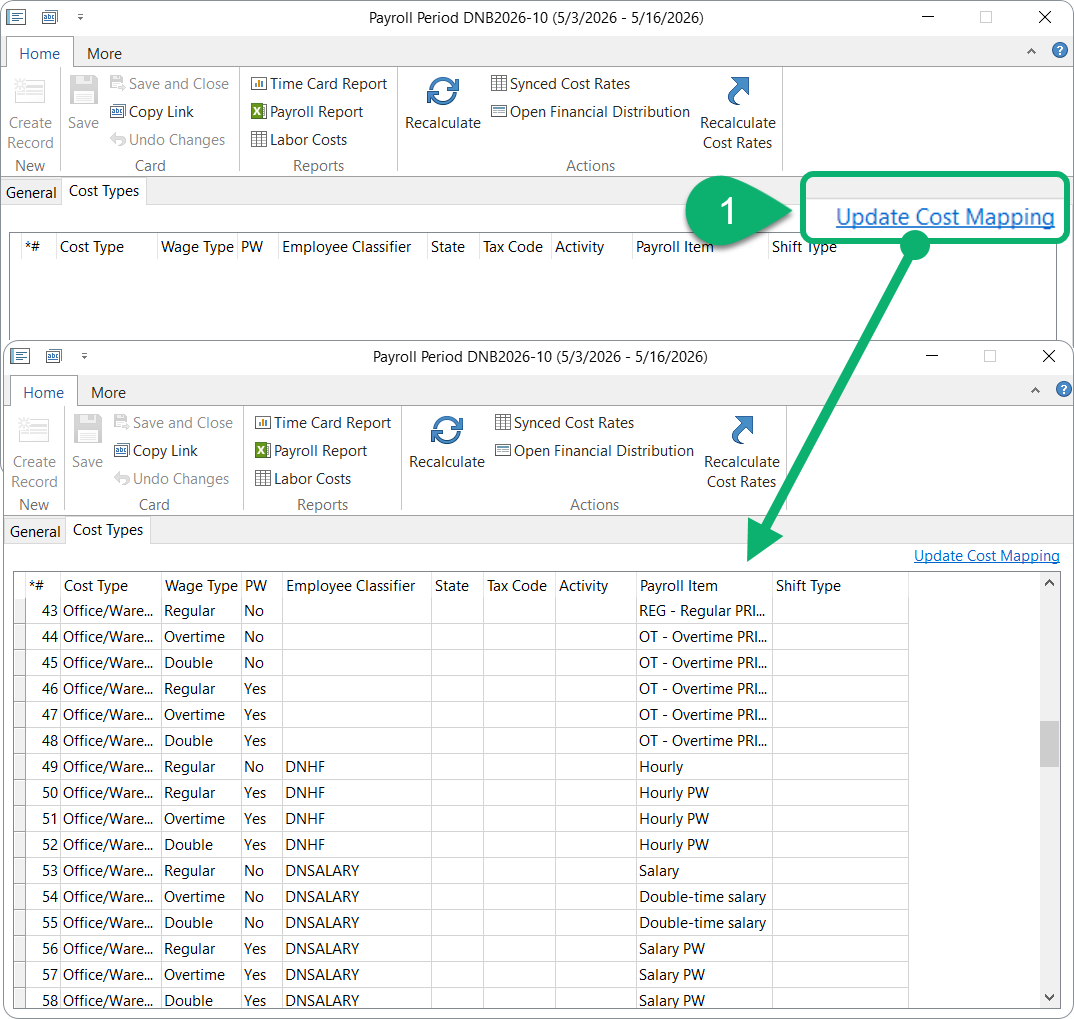Click Copy Link in the bottom window

point(156,451)
